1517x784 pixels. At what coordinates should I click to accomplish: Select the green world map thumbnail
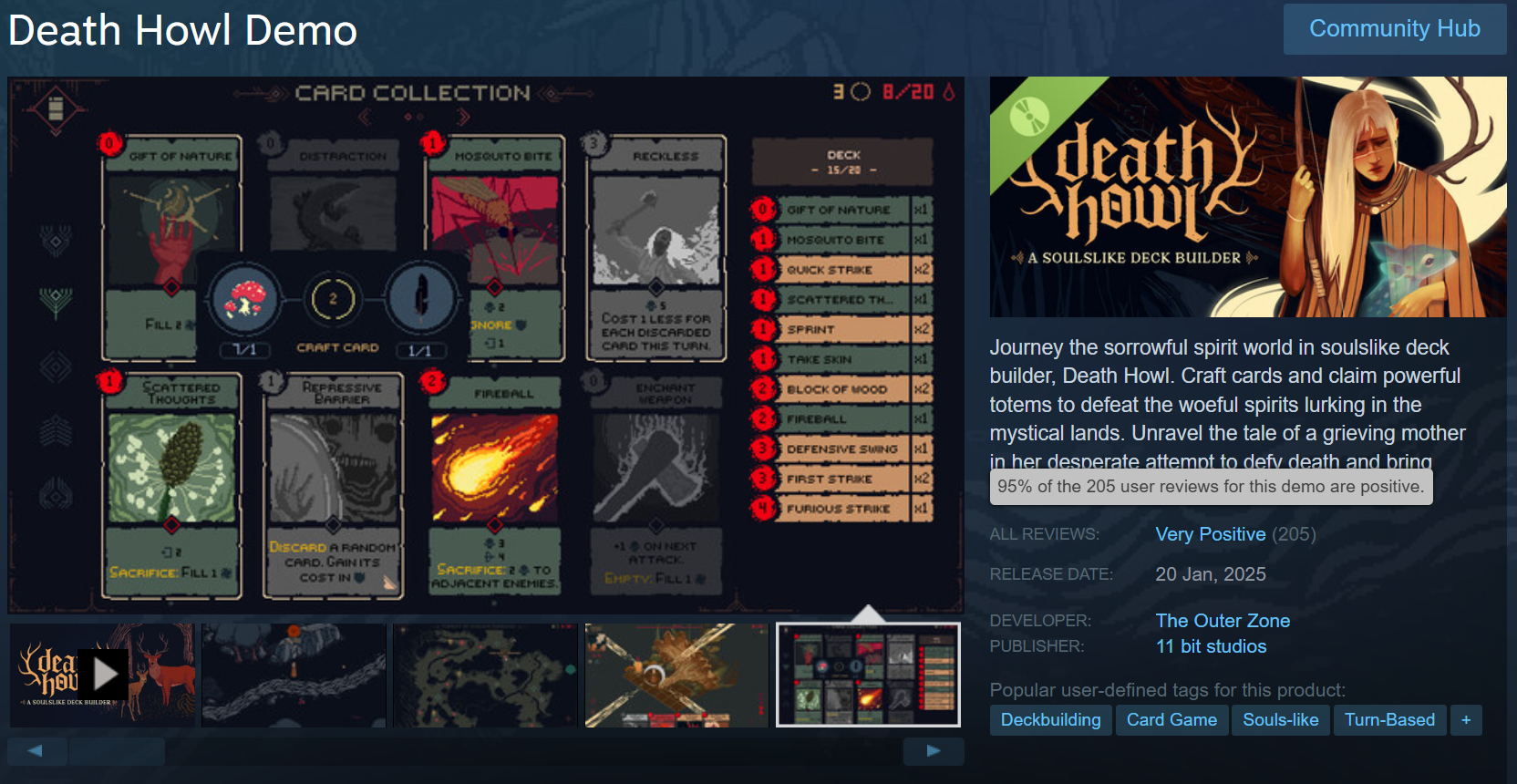485,675
